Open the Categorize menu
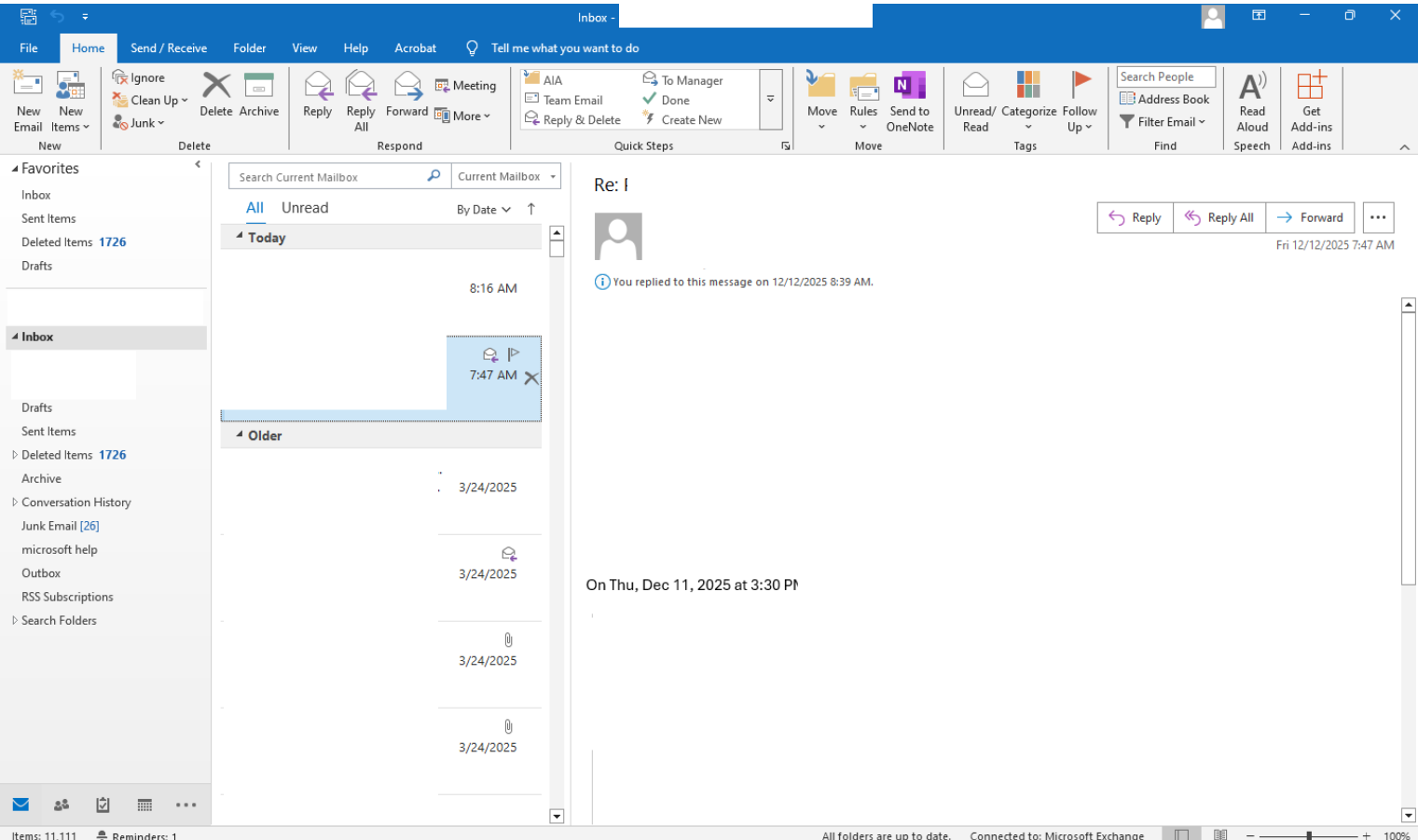The width and height of the screenshot is (1418, 840). pyautogui.click(x=1028, y=102)
